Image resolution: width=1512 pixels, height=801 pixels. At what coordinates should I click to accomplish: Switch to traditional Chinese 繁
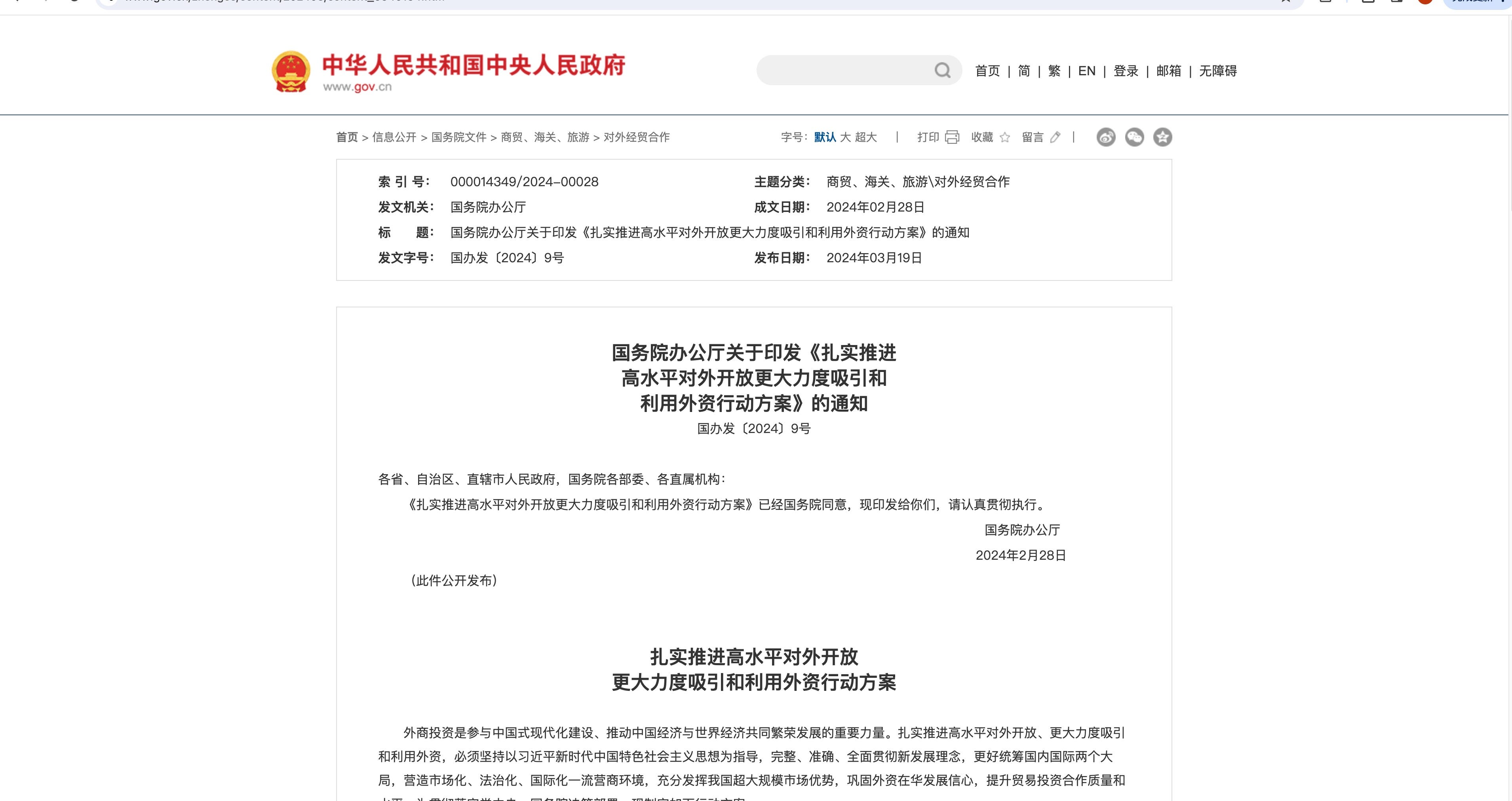coord(1054,71)
